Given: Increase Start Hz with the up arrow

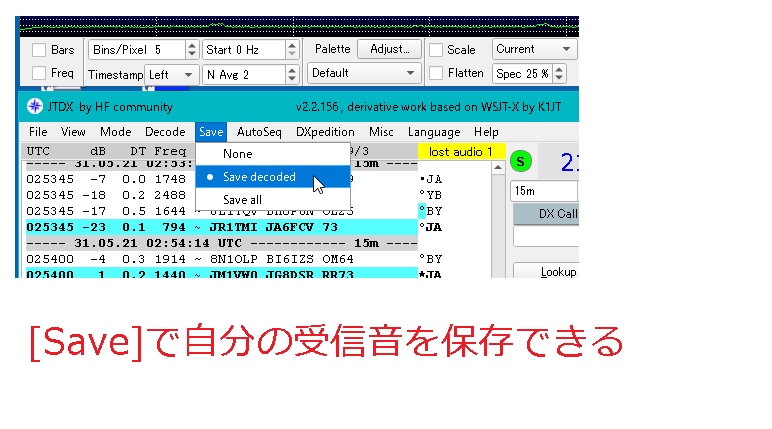Looking at the screenshot, I should 292,45.
